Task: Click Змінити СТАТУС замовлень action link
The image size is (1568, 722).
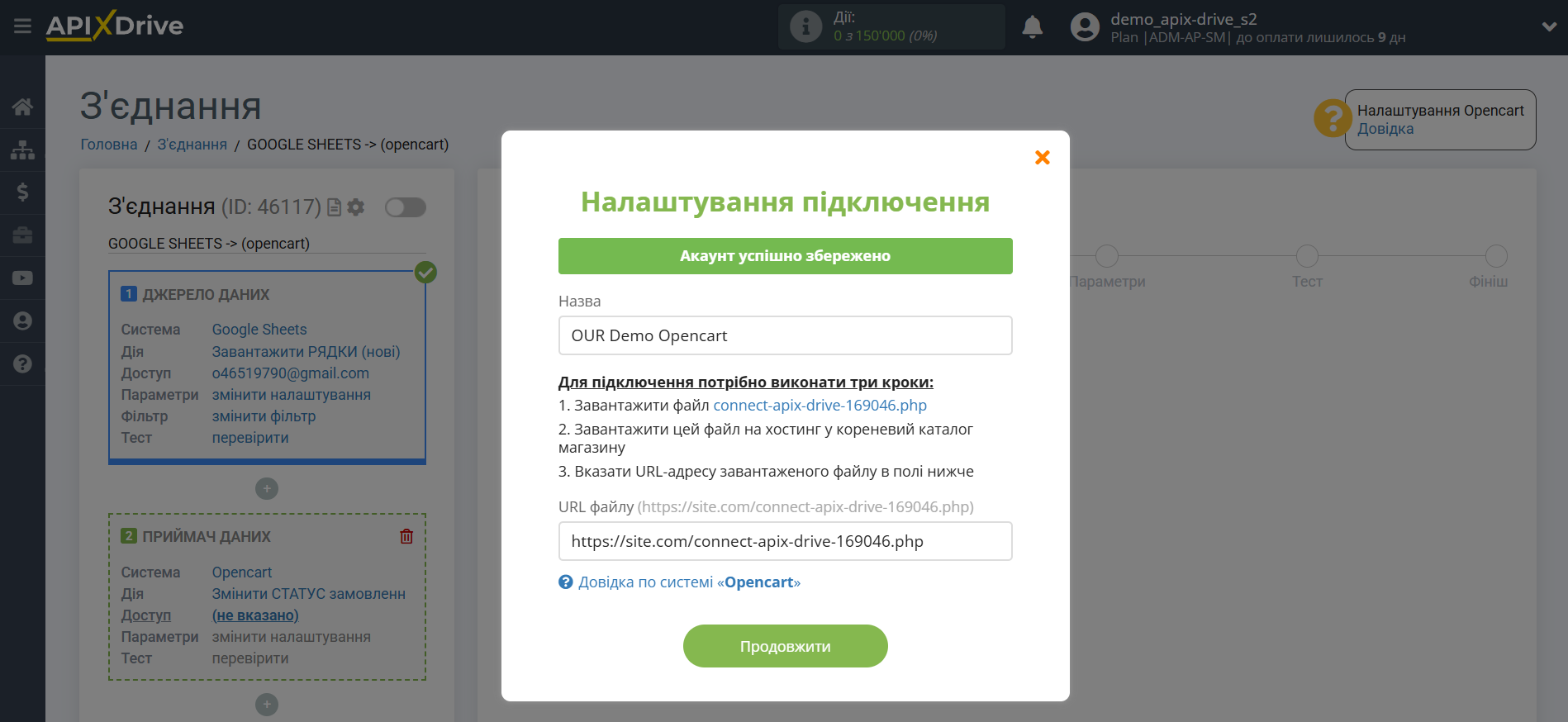Action: point(309,594)
